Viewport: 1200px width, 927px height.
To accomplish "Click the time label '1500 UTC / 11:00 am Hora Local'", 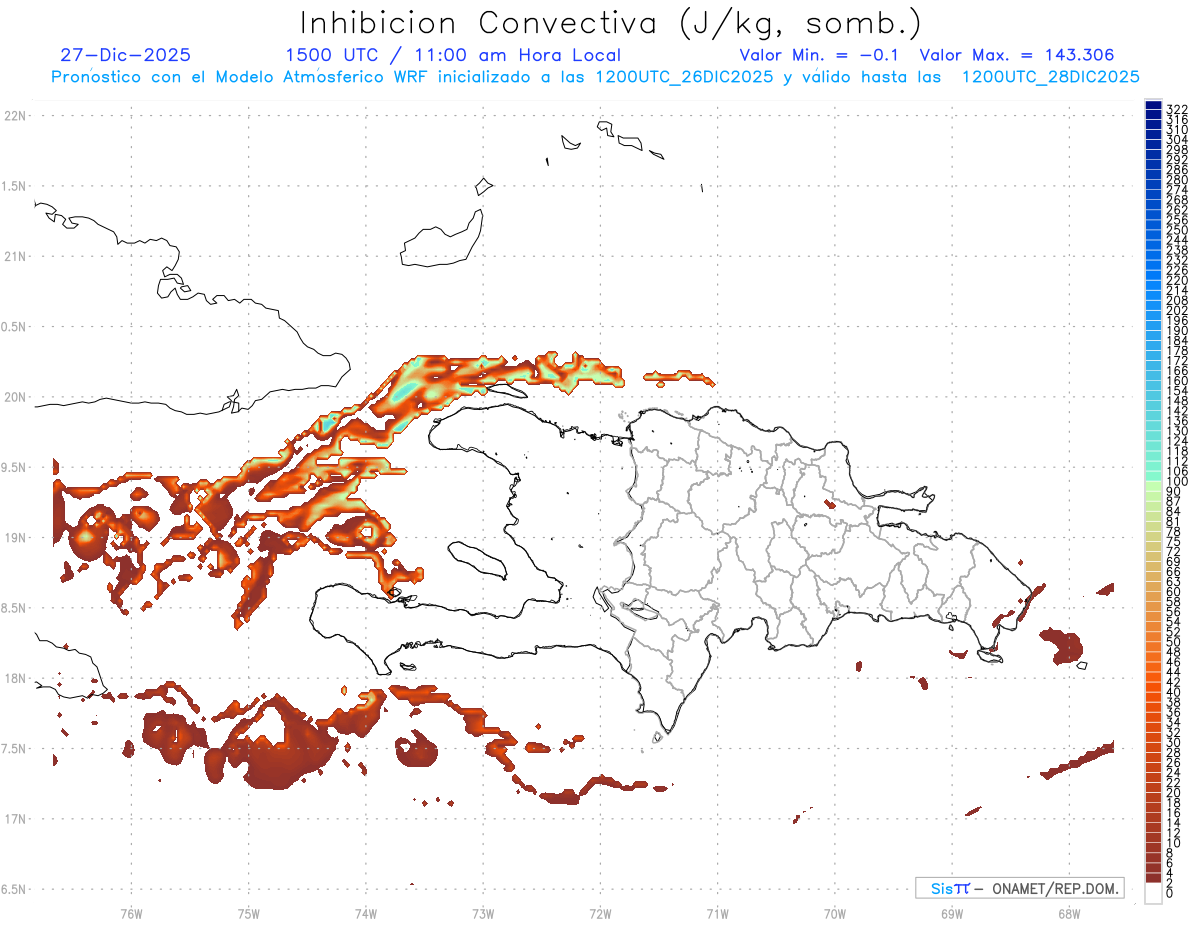I will tap(453, 56).
